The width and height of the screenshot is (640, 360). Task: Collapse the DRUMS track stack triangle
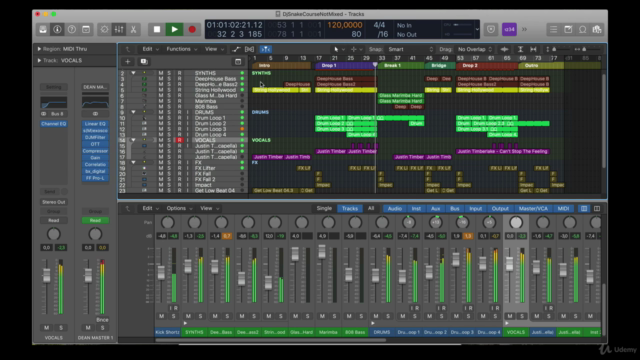pyautogui.click(x=133, y=112)
